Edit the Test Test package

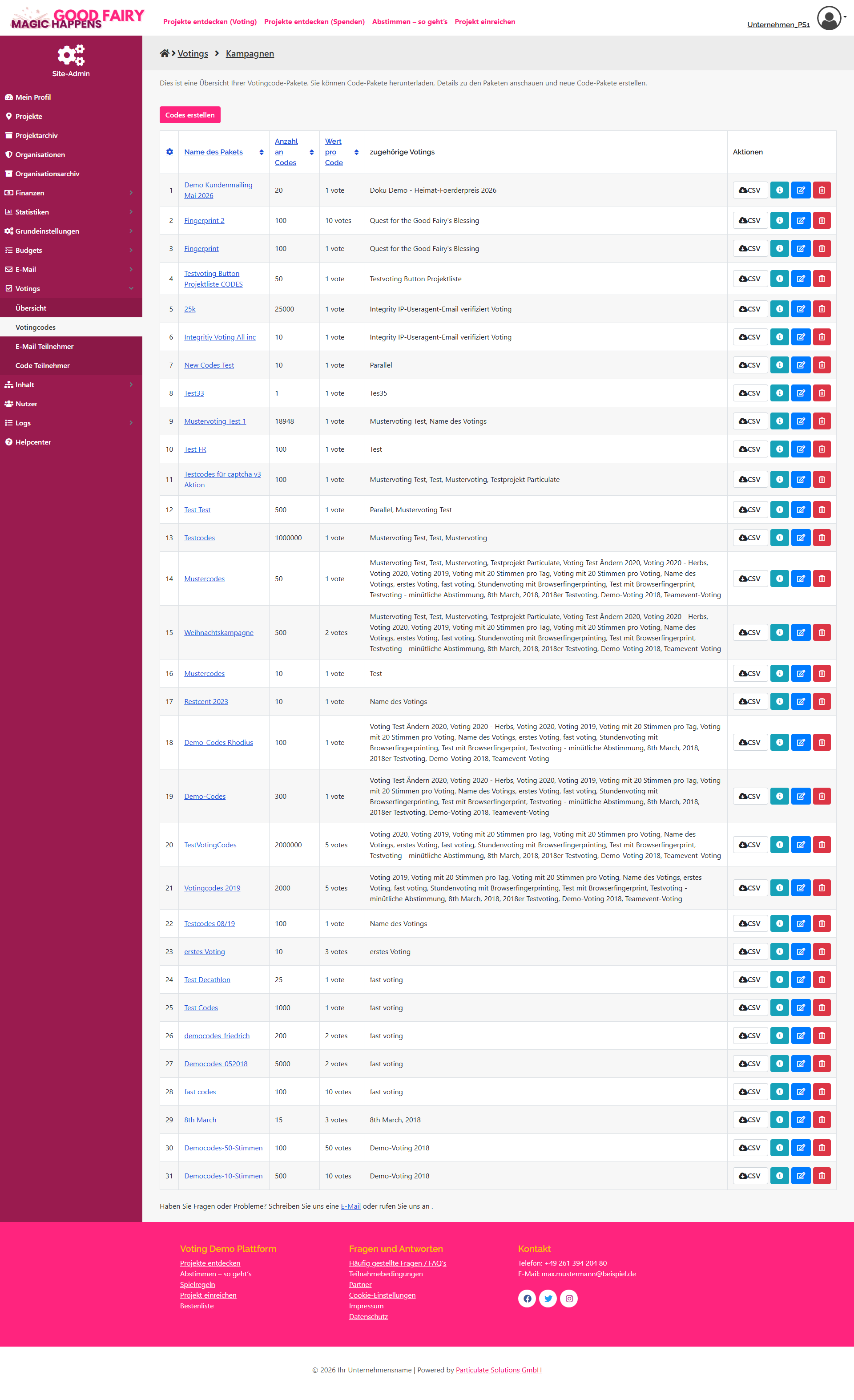(x=801, y=510)
